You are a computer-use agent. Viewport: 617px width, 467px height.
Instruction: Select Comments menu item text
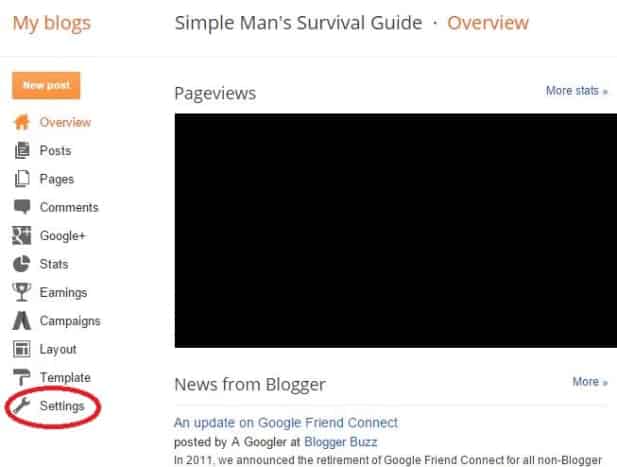tap(69, 207)
